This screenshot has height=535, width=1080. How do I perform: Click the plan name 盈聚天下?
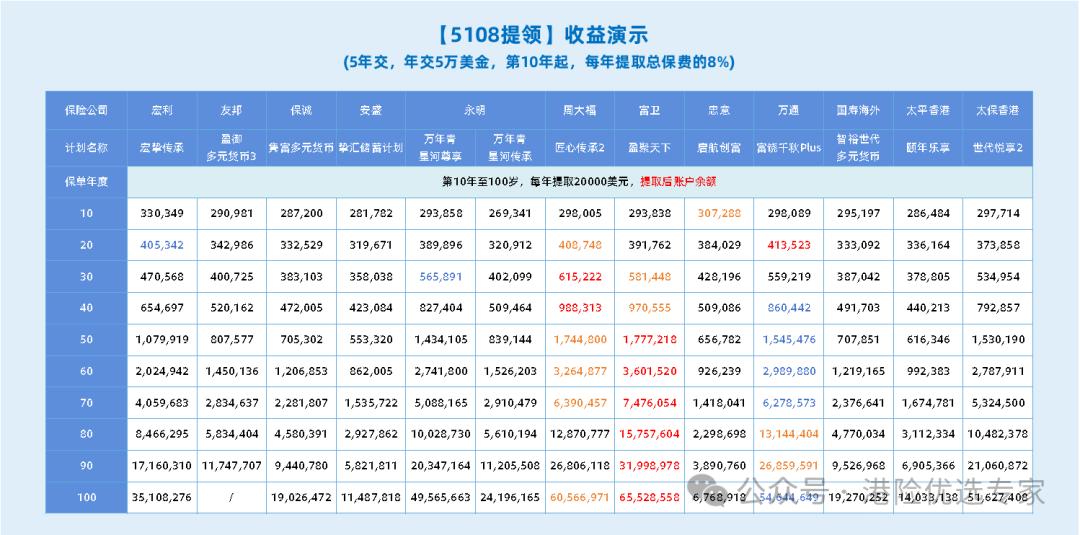coord(650,148)
